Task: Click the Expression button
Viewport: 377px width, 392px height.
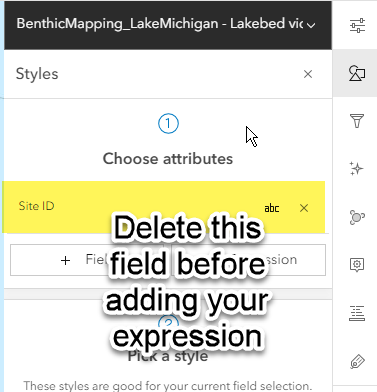Action: [x=249, y=260]
